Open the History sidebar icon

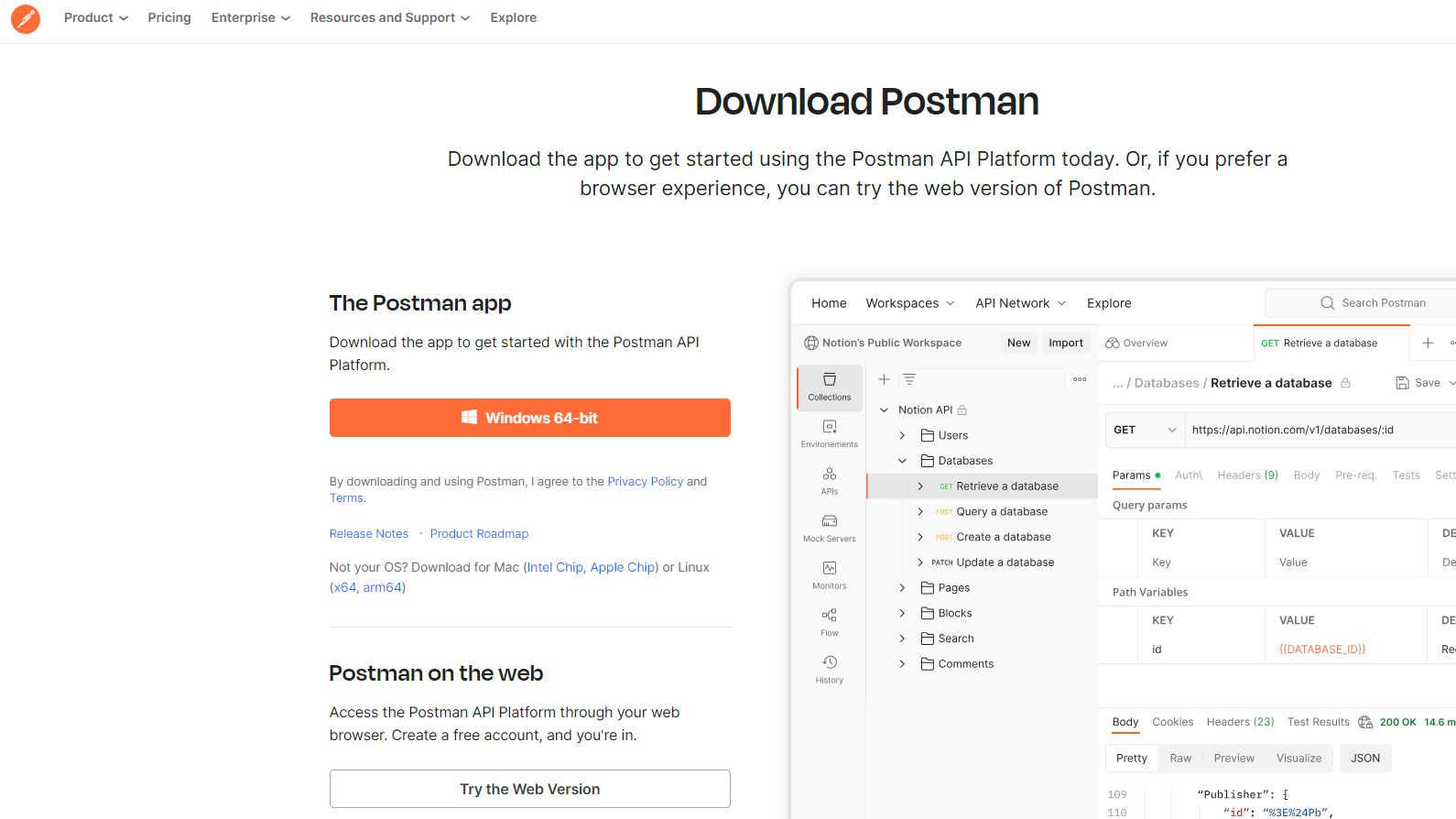pos(830,669)
